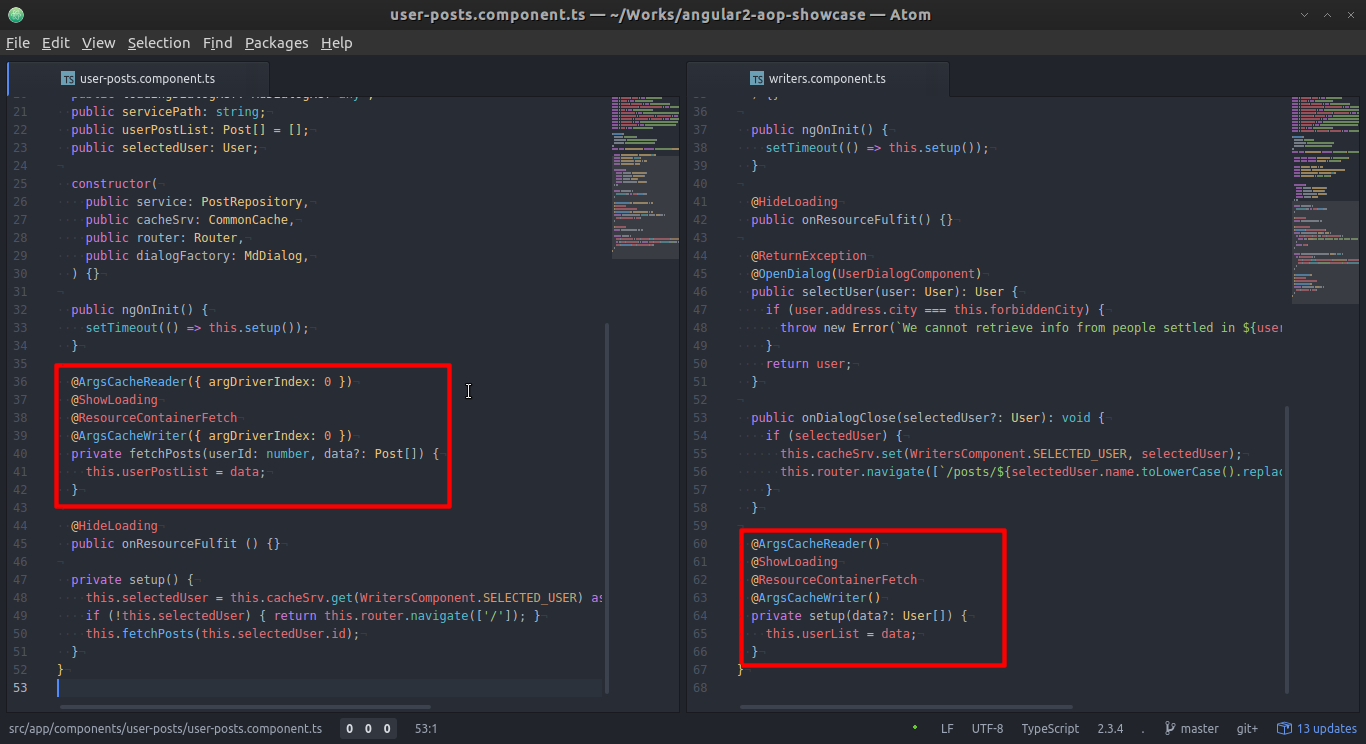Viewport: 1366px width, 744px height.
Task: Open the Selection menu
Action: (x=158, y=43)
